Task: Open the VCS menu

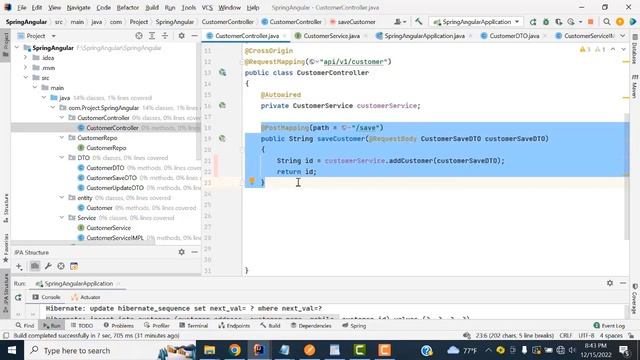Action: [x=207, y=7]
